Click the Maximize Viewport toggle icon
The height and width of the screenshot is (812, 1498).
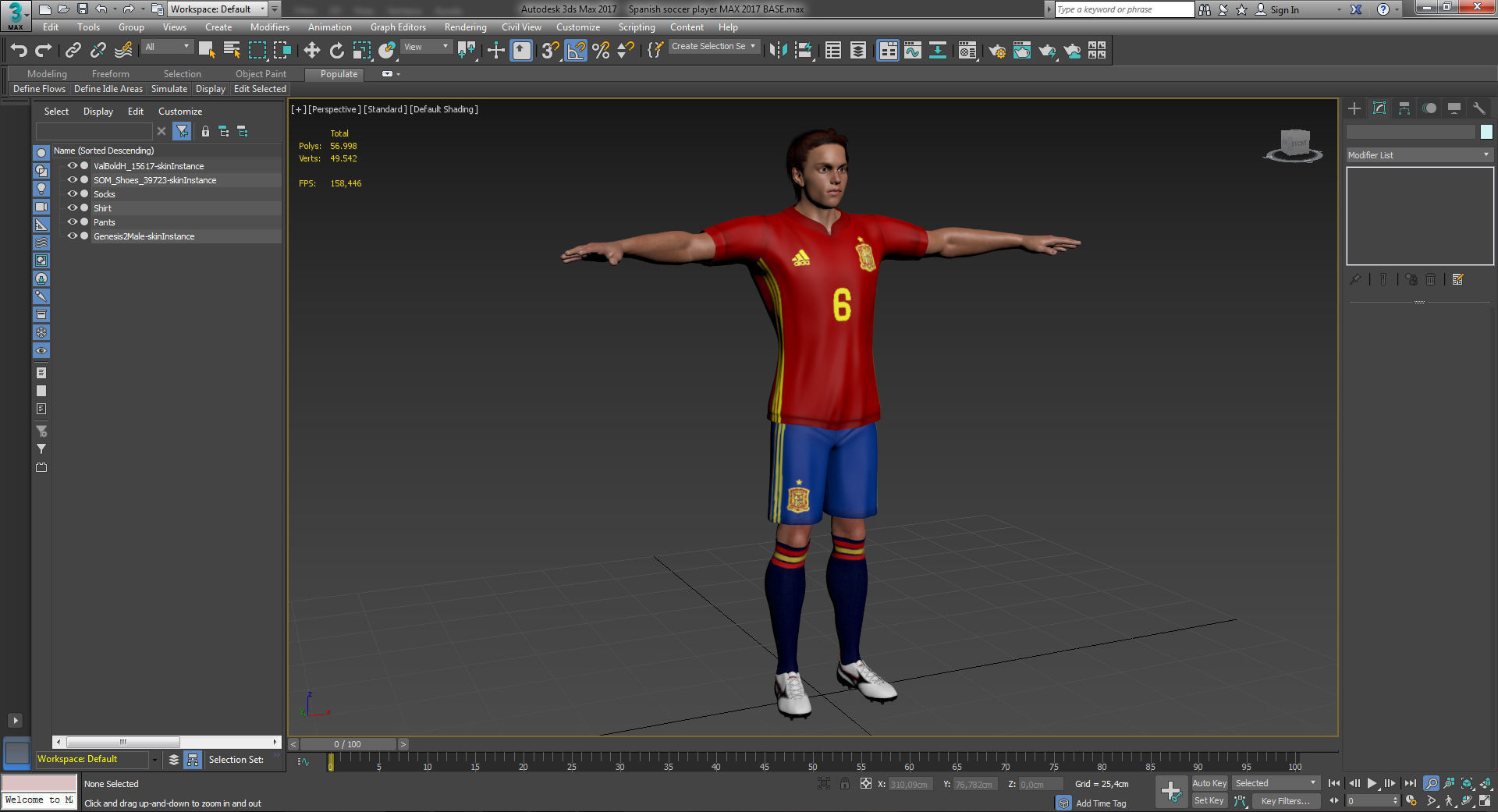point(1486,801)
